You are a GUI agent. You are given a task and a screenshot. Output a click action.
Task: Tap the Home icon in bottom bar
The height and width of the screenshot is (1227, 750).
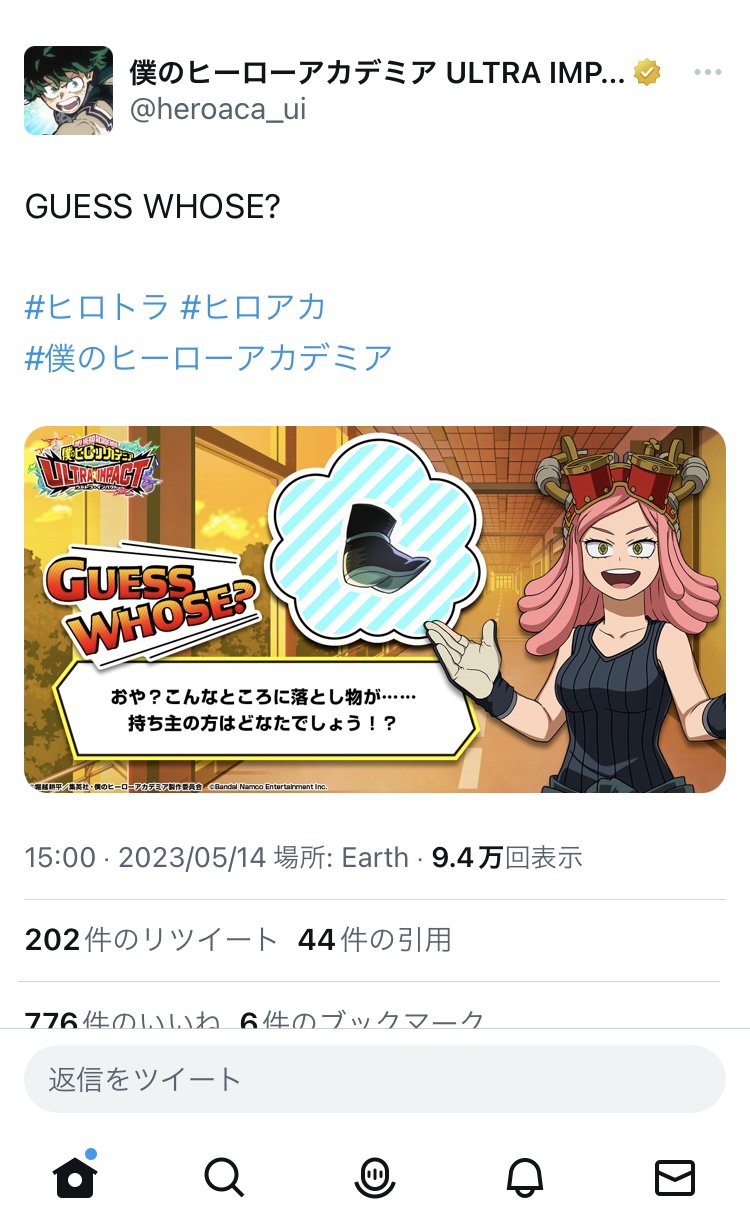[x=75, y=1176]
